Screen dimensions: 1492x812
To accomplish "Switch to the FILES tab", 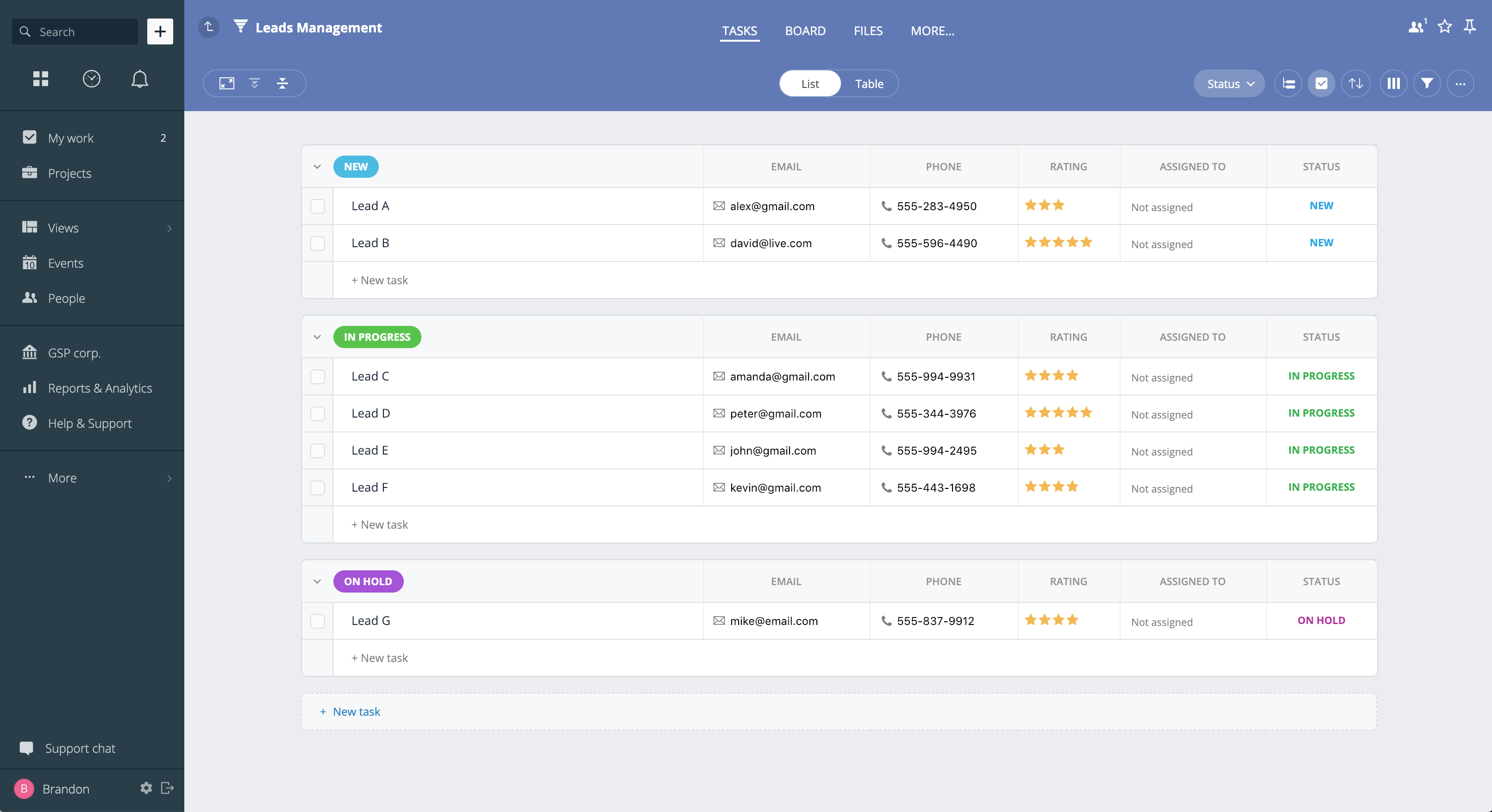I will point(868,31).
